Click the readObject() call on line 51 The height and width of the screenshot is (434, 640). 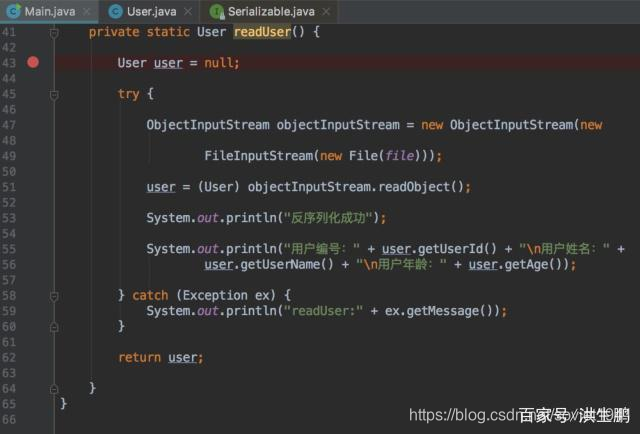(x=420, y=187)
